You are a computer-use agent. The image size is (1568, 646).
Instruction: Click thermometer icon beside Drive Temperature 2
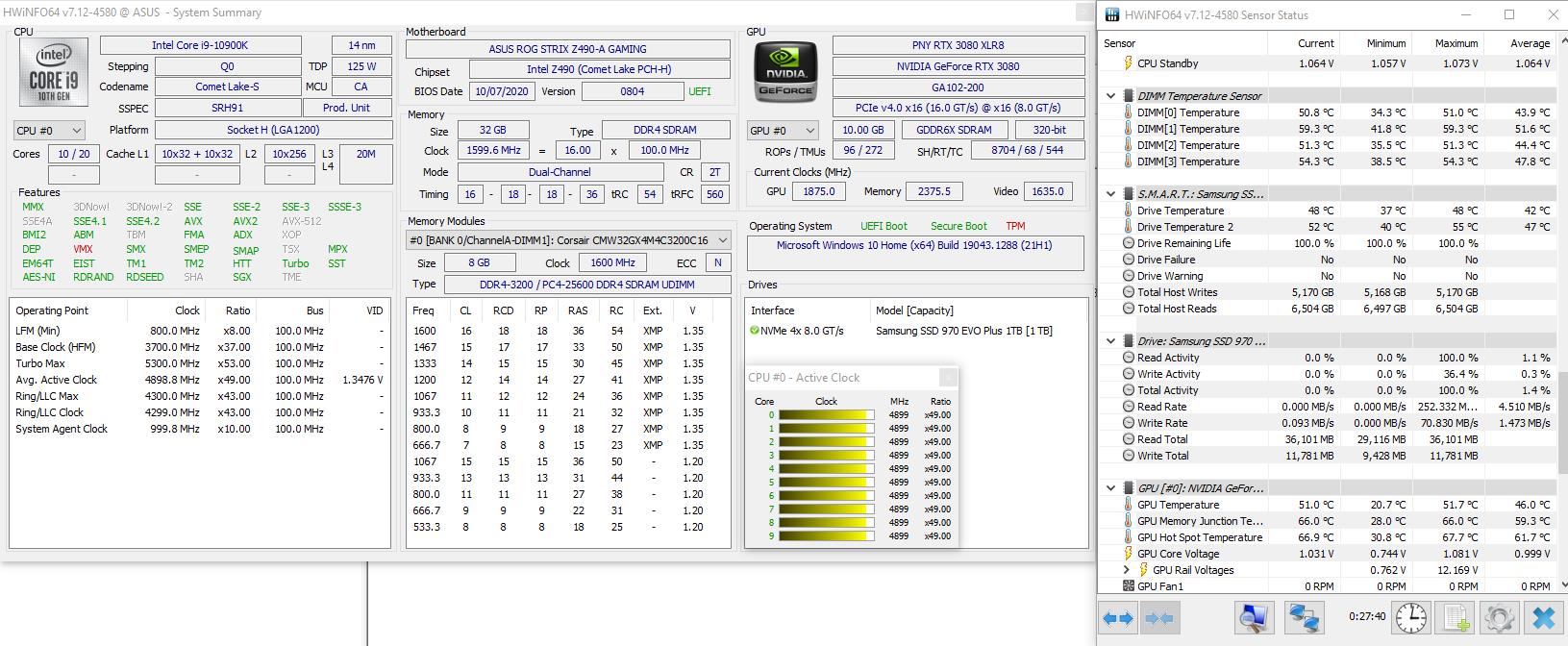point(1129,227)
